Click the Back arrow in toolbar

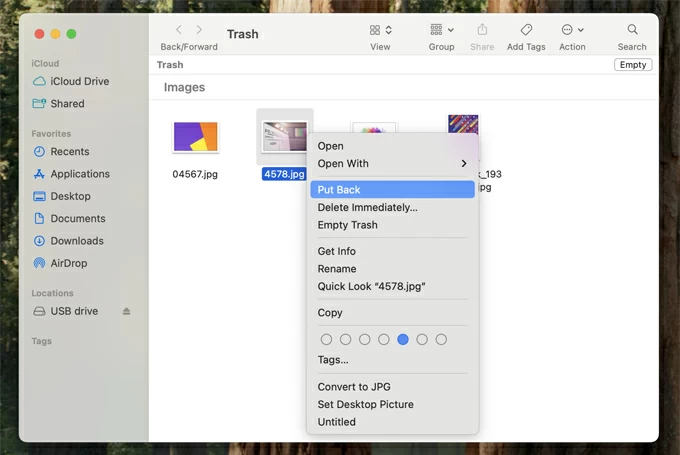coord(179,31)
